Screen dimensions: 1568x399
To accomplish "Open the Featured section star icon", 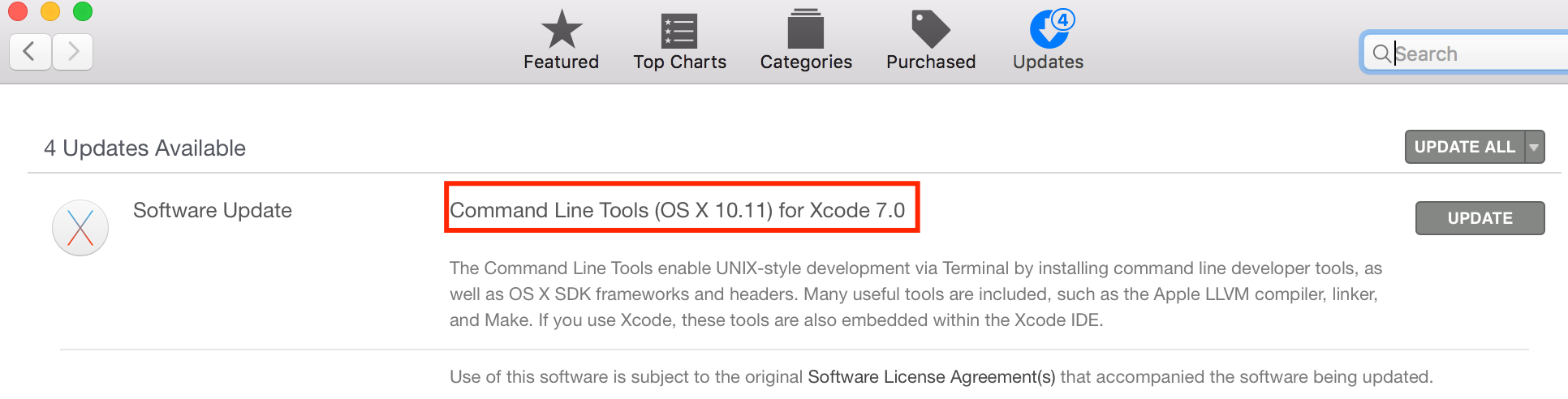I will 561,30.
